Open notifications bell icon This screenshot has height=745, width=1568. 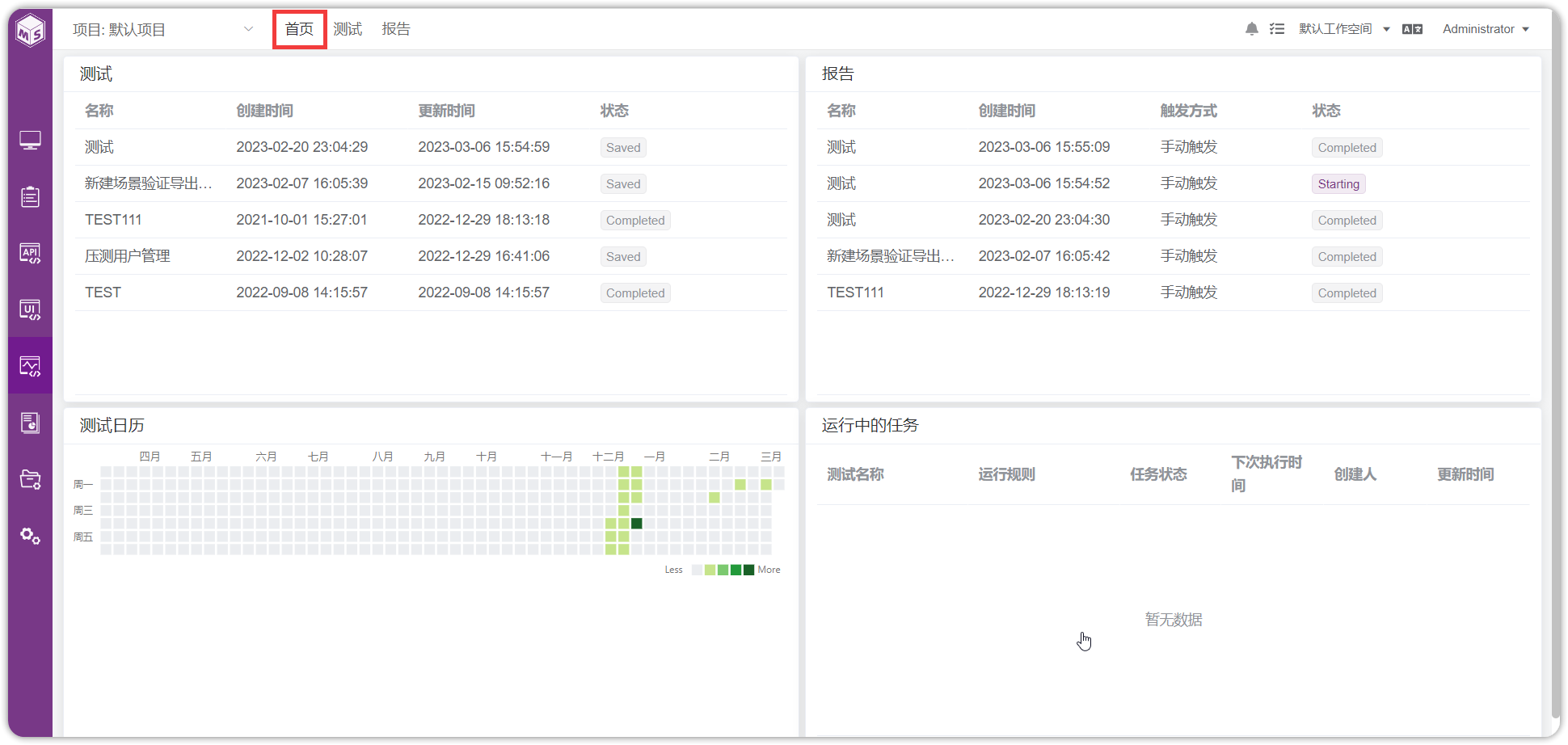pyautogui.click(x=1252, y=29)
